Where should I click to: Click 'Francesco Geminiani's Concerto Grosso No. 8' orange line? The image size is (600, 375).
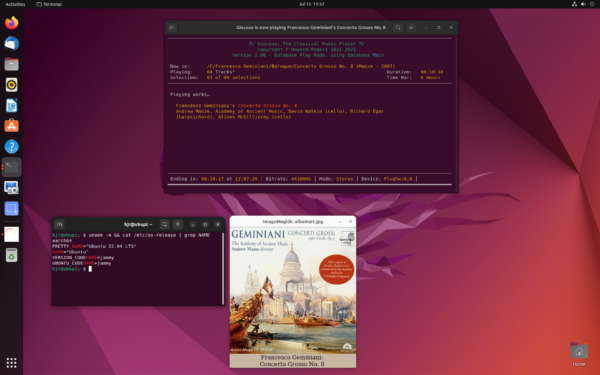tap(236, 106)
